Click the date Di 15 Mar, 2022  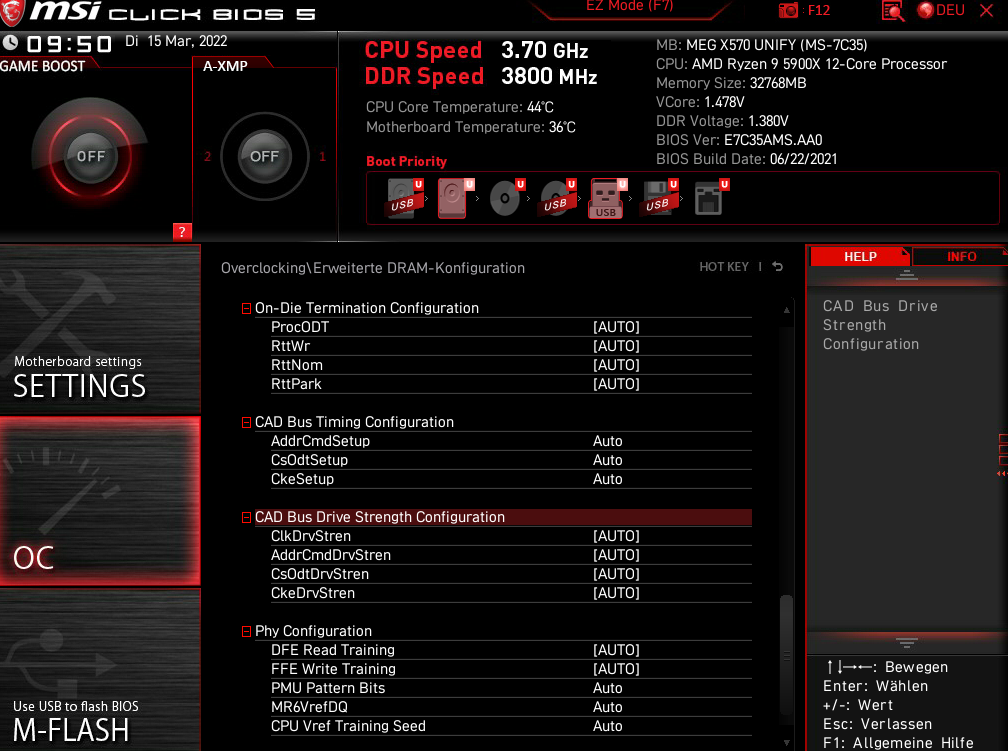click(x=176, y=41)
